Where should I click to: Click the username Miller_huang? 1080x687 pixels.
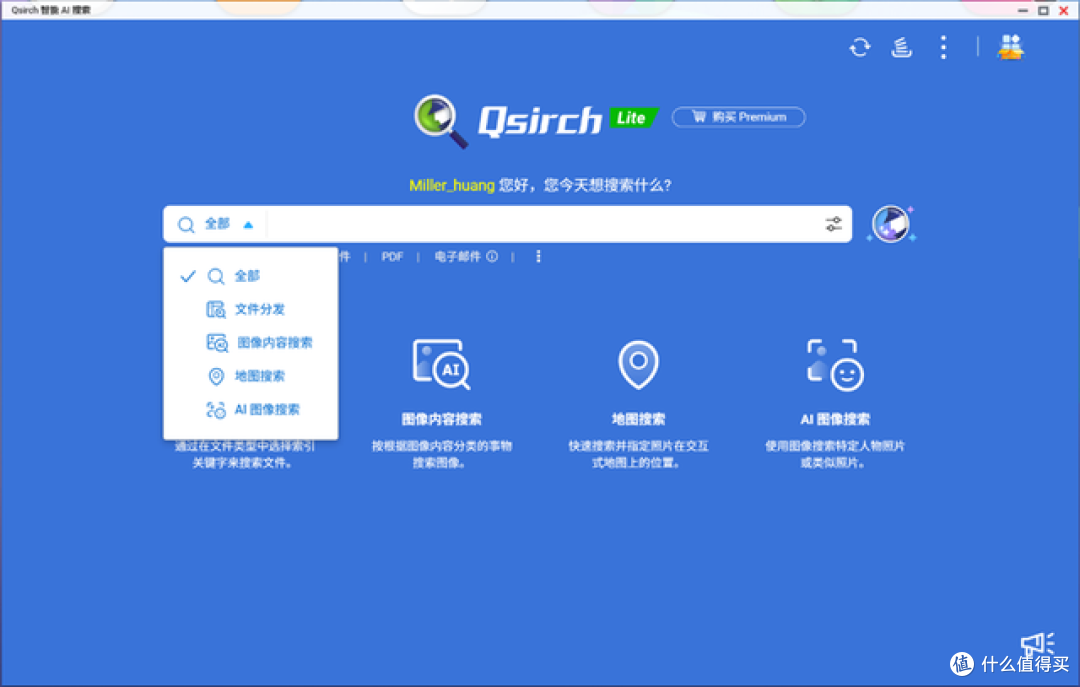tap(452, 185)
